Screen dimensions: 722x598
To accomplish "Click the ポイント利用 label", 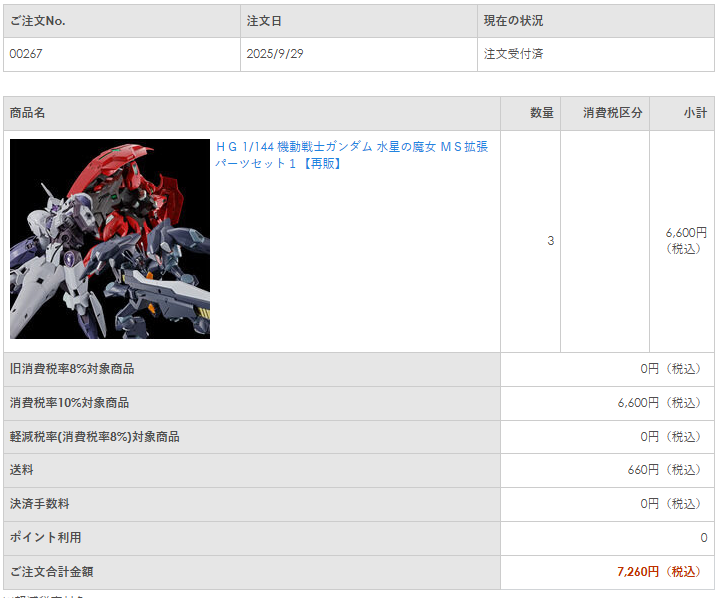I will pos(46,538).
